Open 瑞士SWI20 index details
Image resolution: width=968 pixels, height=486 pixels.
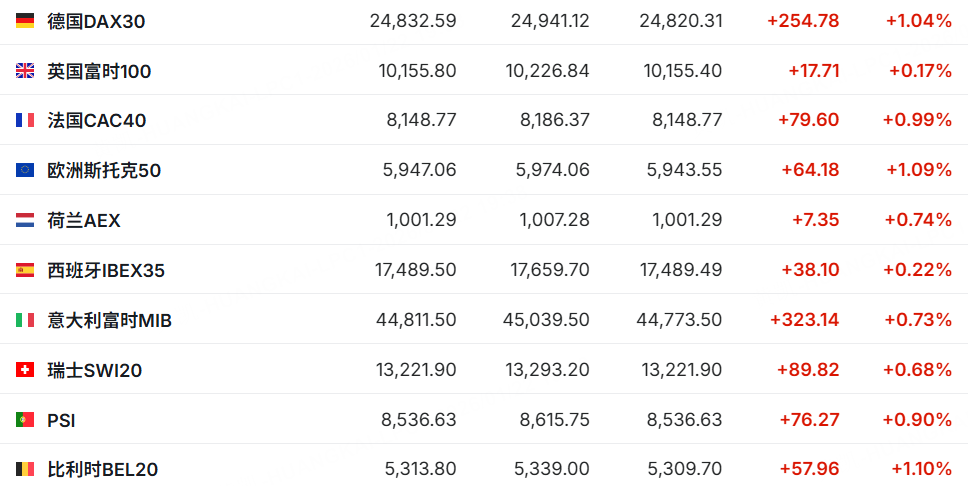click(94, 371)
